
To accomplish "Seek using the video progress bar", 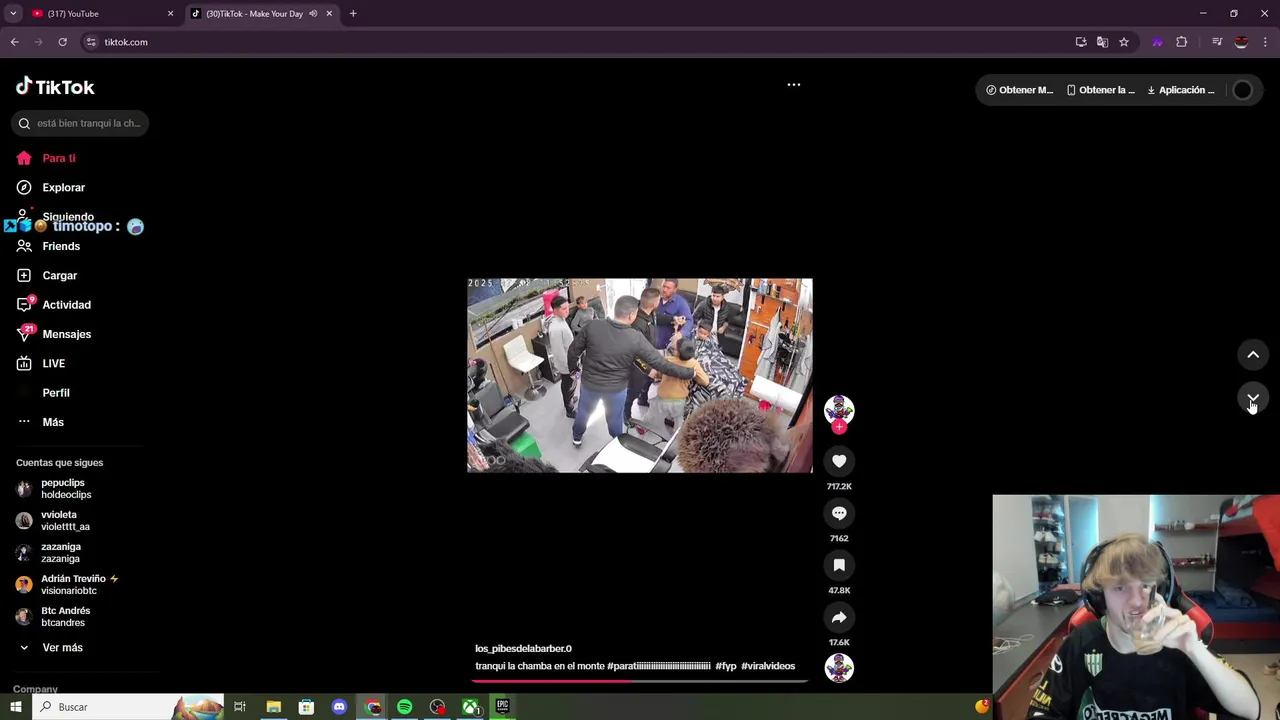I will click(640, 681).
